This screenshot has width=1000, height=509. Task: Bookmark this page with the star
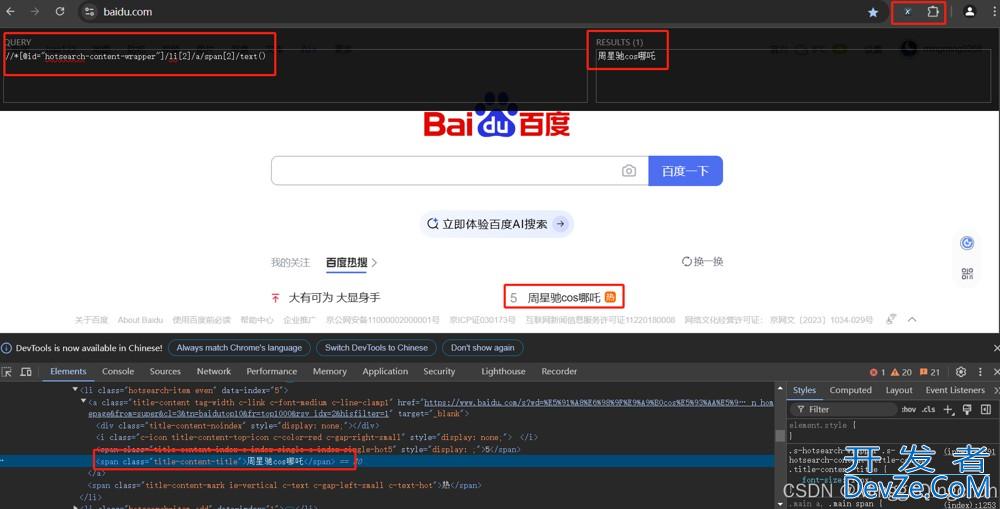coord(873,12)
